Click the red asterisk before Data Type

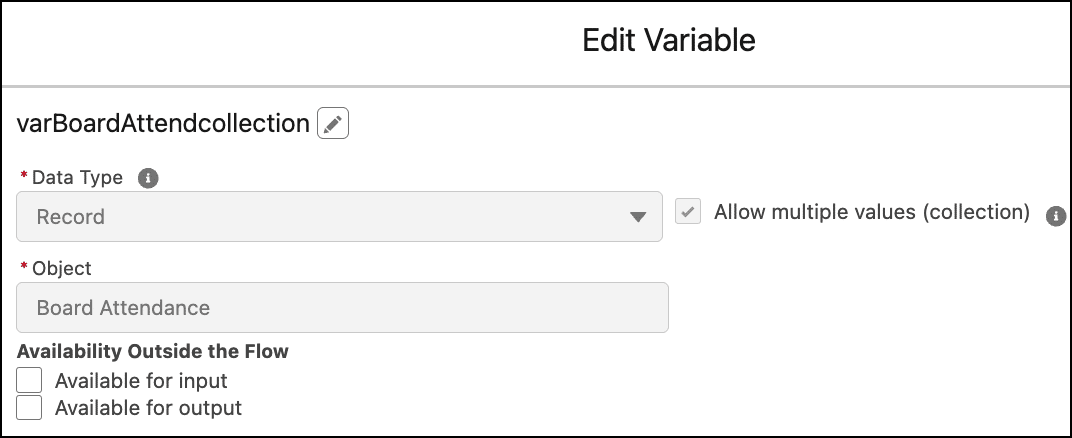pos(24,176)
